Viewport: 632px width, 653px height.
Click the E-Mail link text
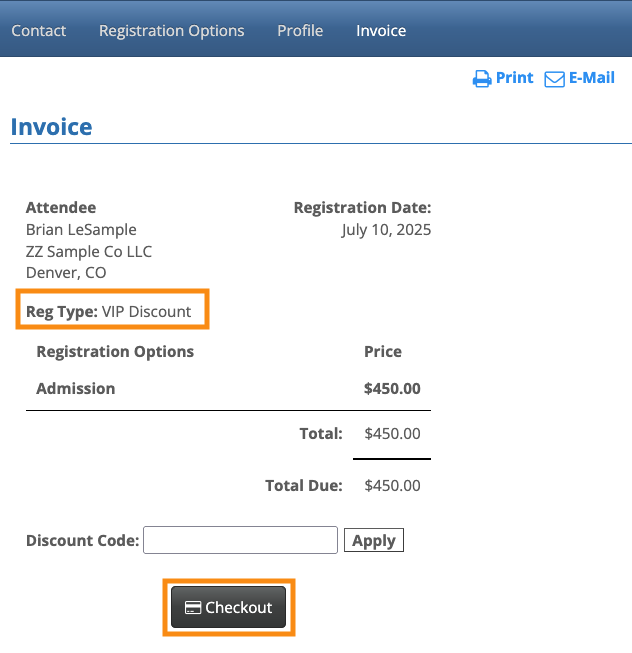[592, 78]
